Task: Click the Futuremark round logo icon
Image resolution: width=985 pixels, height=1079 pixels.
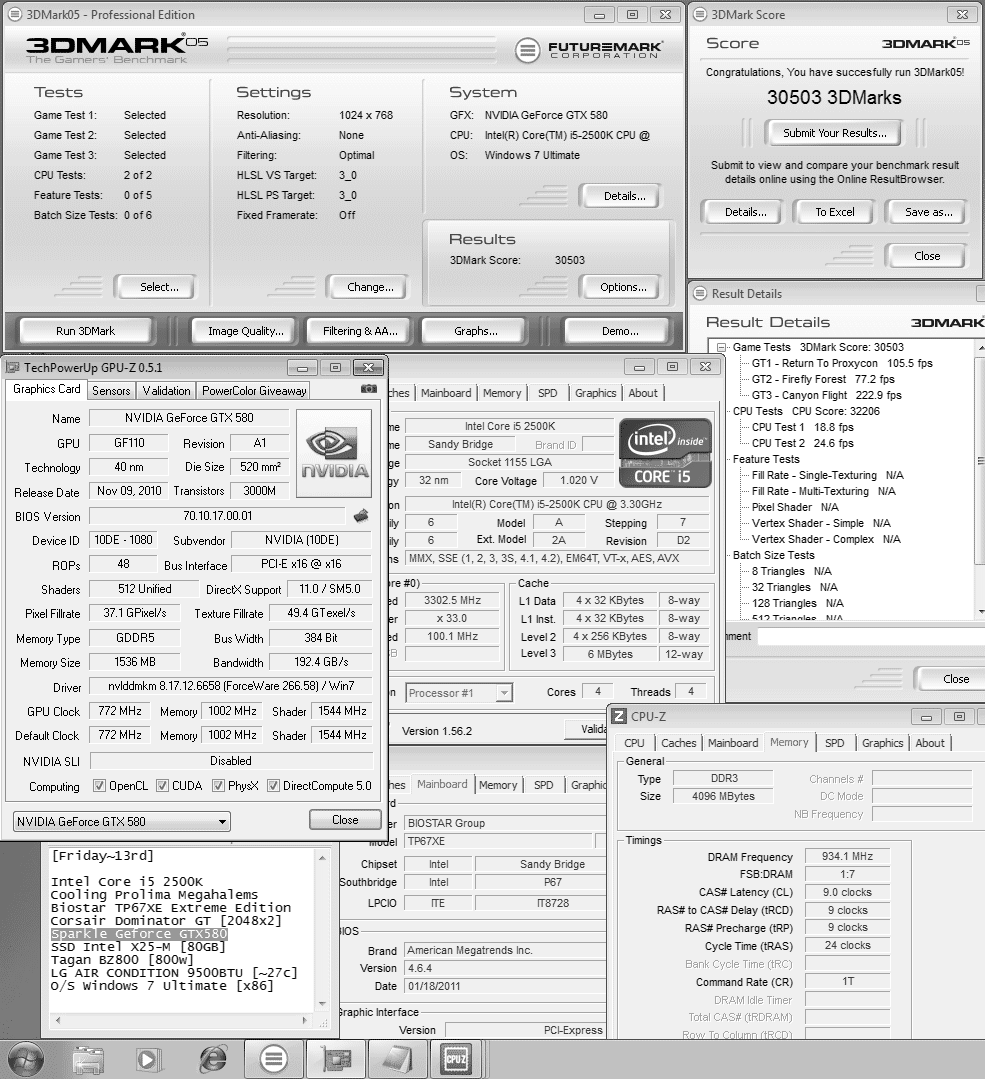Action: (527, 50)
